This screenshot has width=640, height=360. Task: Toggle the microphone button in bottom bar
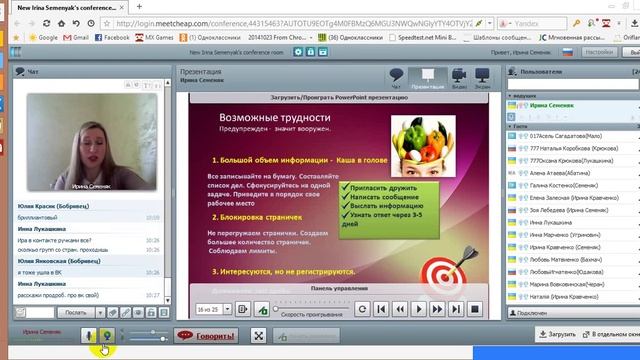tap(89, 336)
